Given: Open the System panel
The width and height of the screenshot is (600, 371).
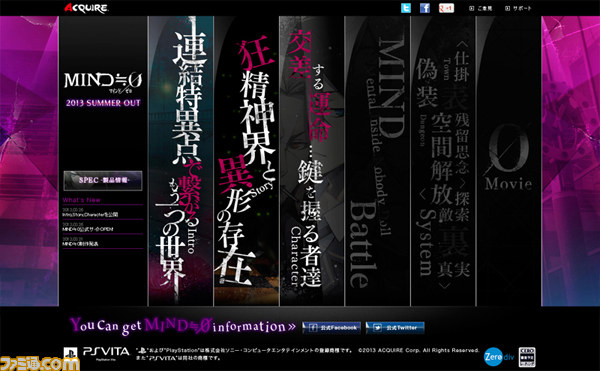Looking at the screenshot, I should click(443, 161).
